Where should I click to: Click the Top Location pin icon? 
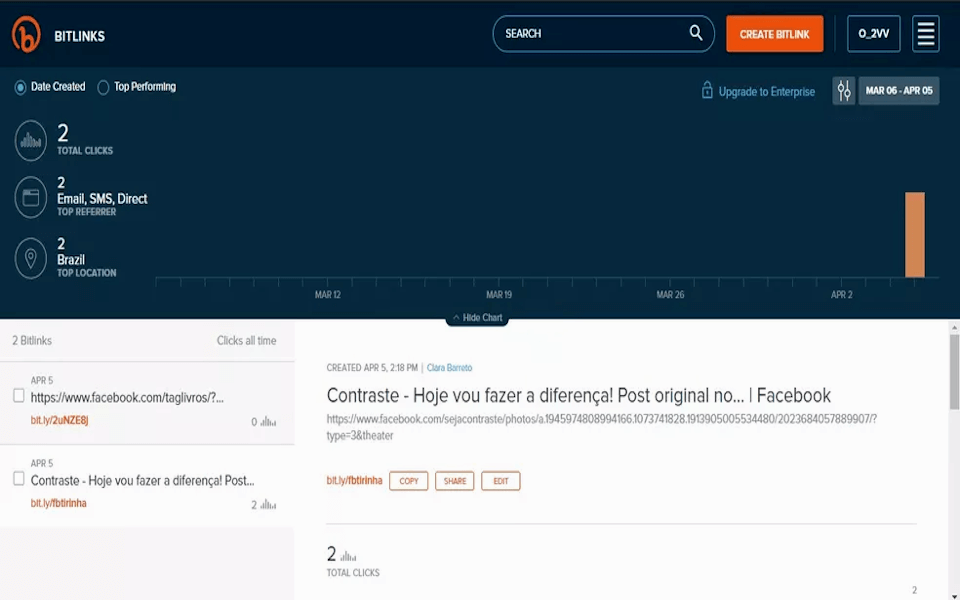point(31,258)
